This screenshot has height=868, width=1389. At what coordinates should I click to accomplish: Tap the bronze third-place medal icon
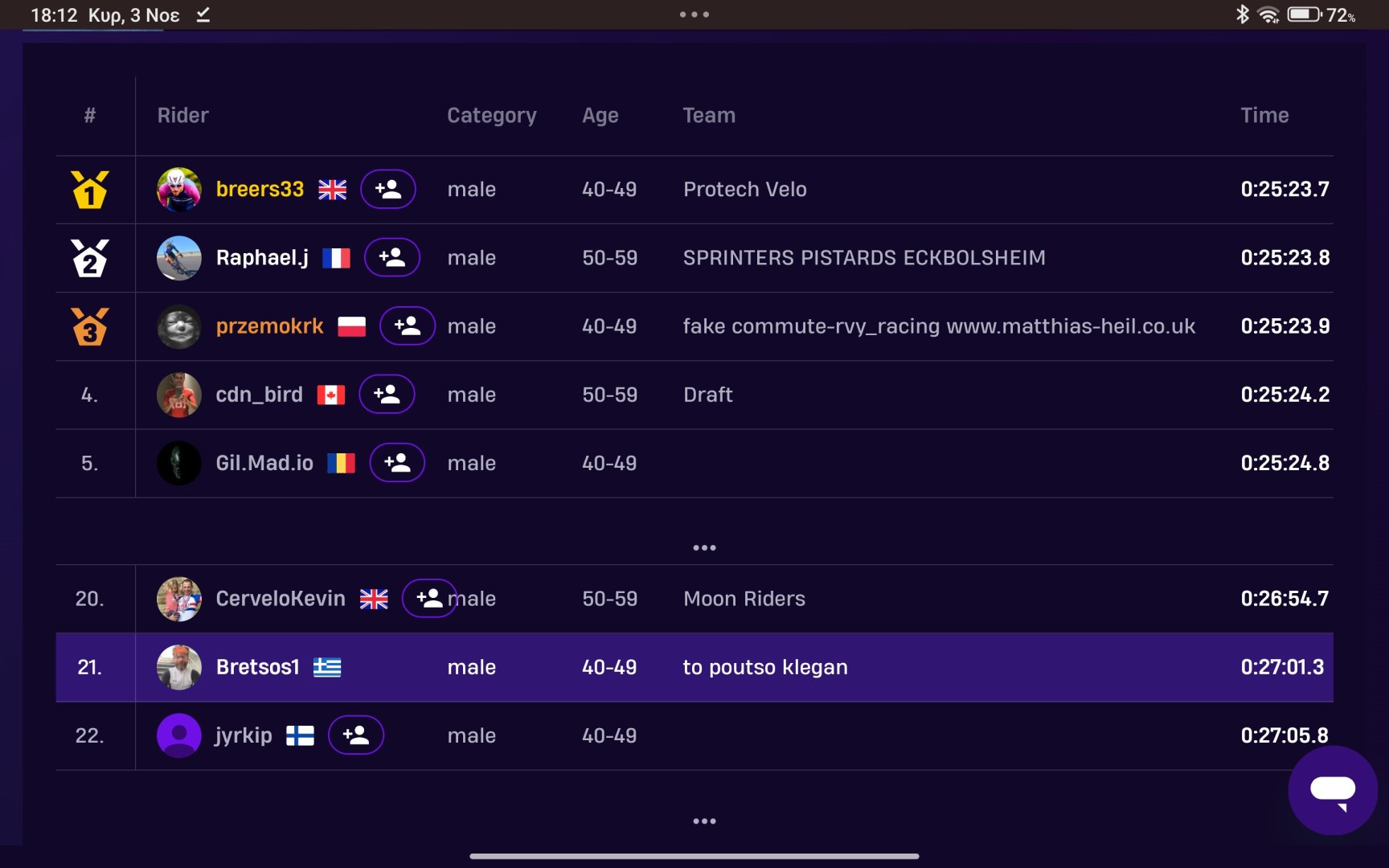tap(90, 326)
